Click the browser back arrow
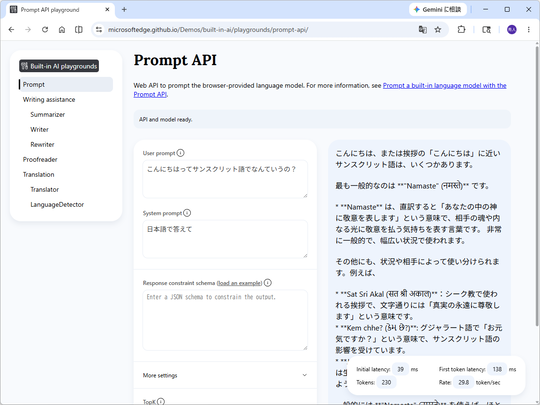 pos(11,30)
